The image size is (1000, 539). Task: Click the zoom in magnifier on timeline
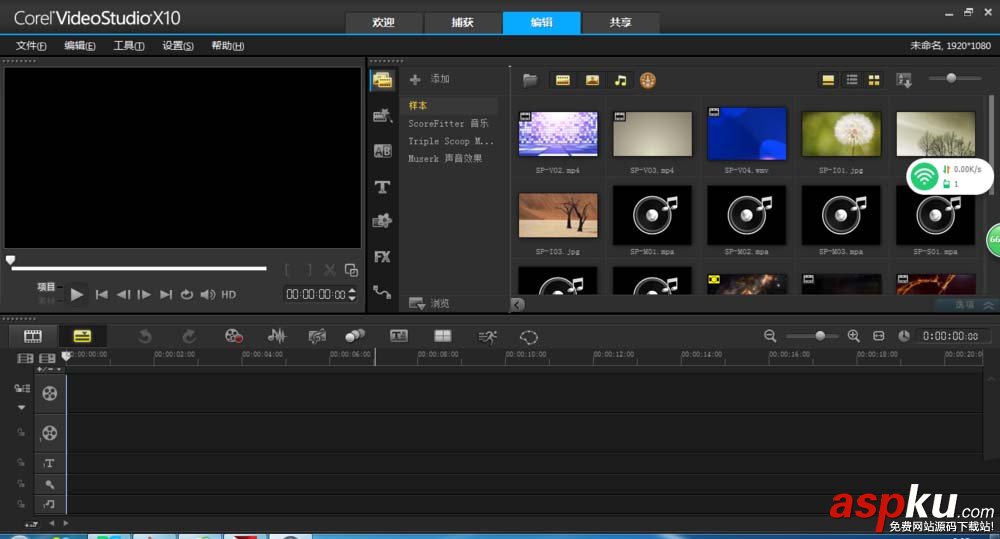(x=853, y=336)
